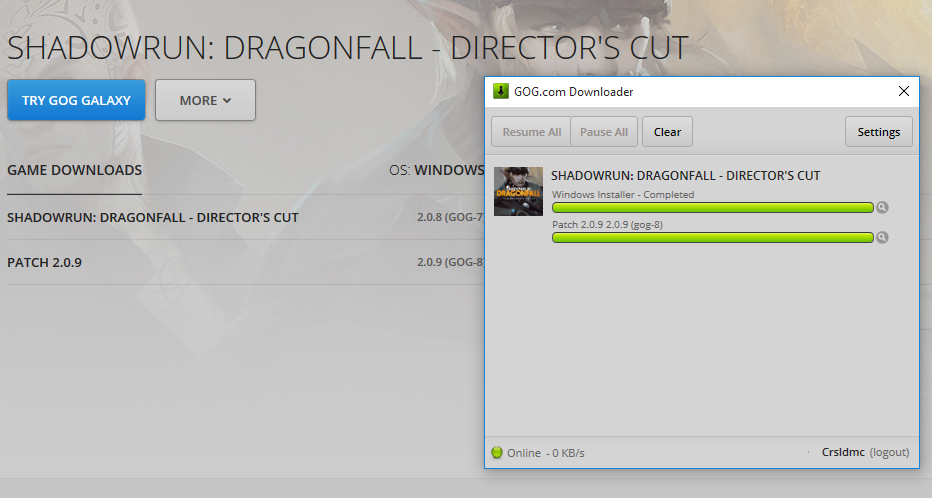The width and height of the screenshot is (932, 498).
Task: Click the Resume All button
Action: click(x=531, y=132)
